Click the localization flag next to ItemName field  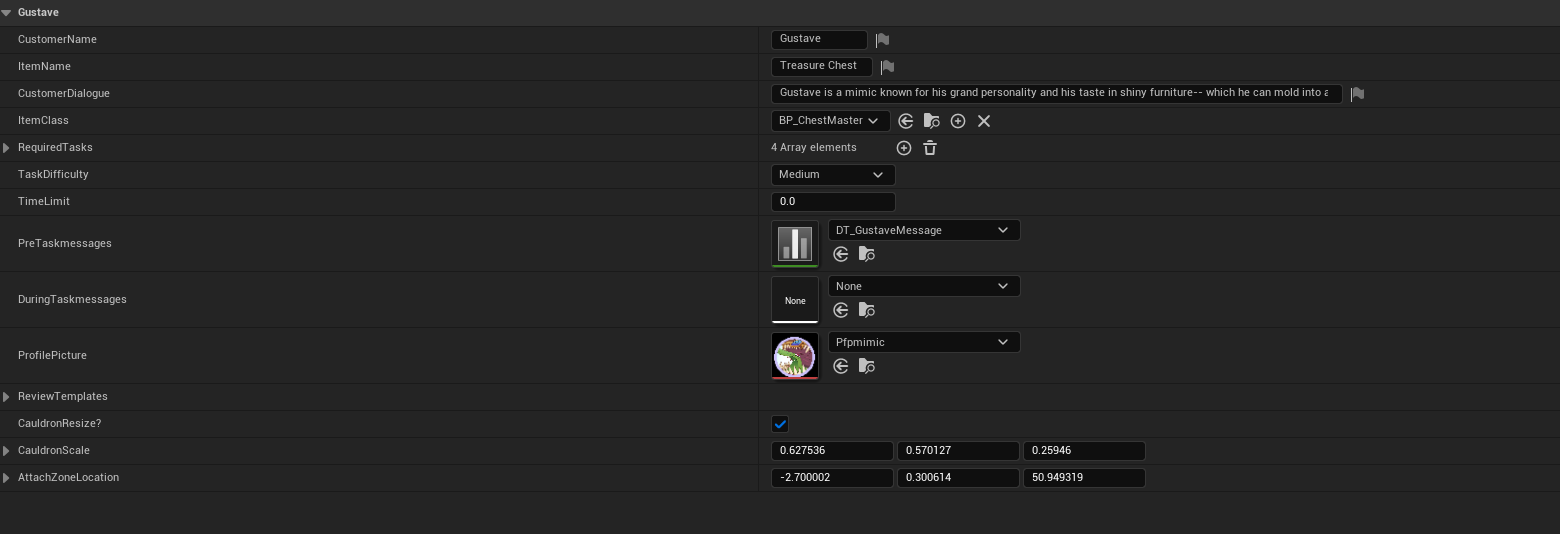887,67
